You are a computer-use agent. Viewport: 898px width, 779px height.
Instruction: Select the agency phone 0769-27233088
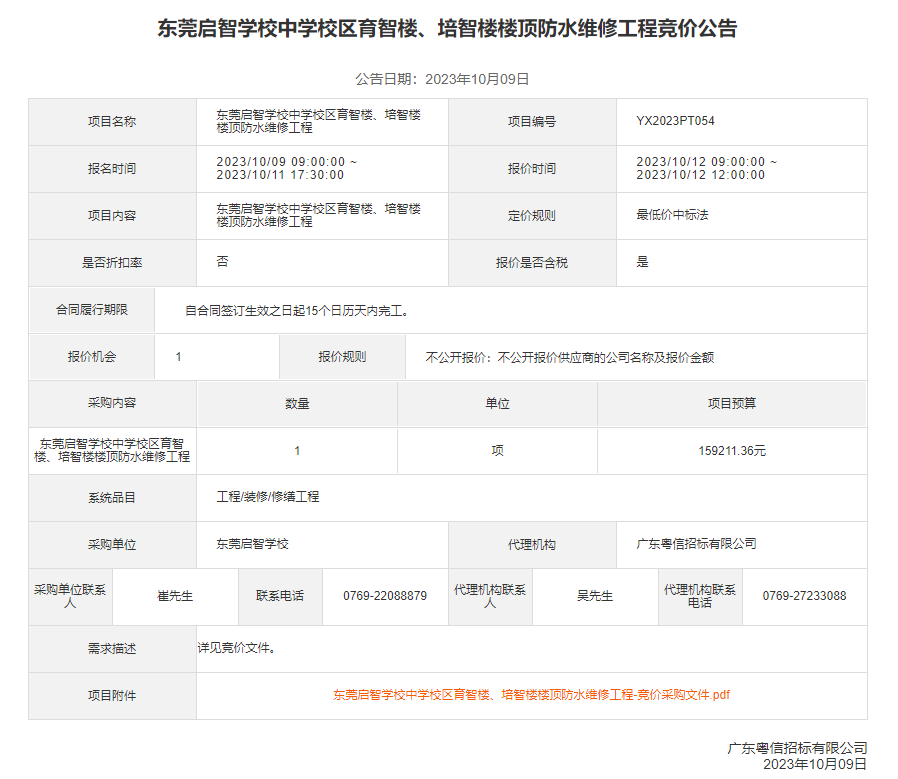click(804, 596)
